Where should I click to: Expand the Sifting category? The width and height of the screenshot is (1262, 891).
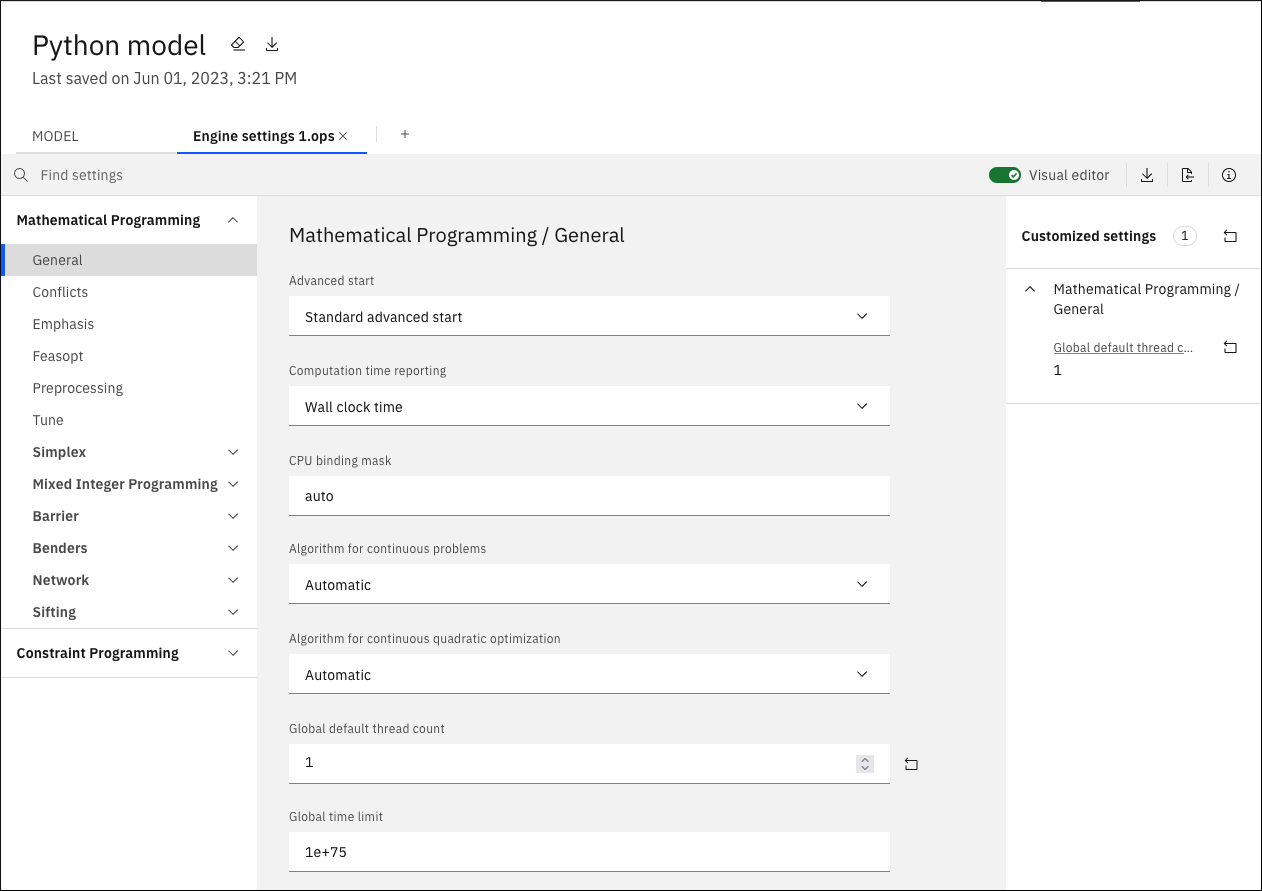tap(233, 612)
